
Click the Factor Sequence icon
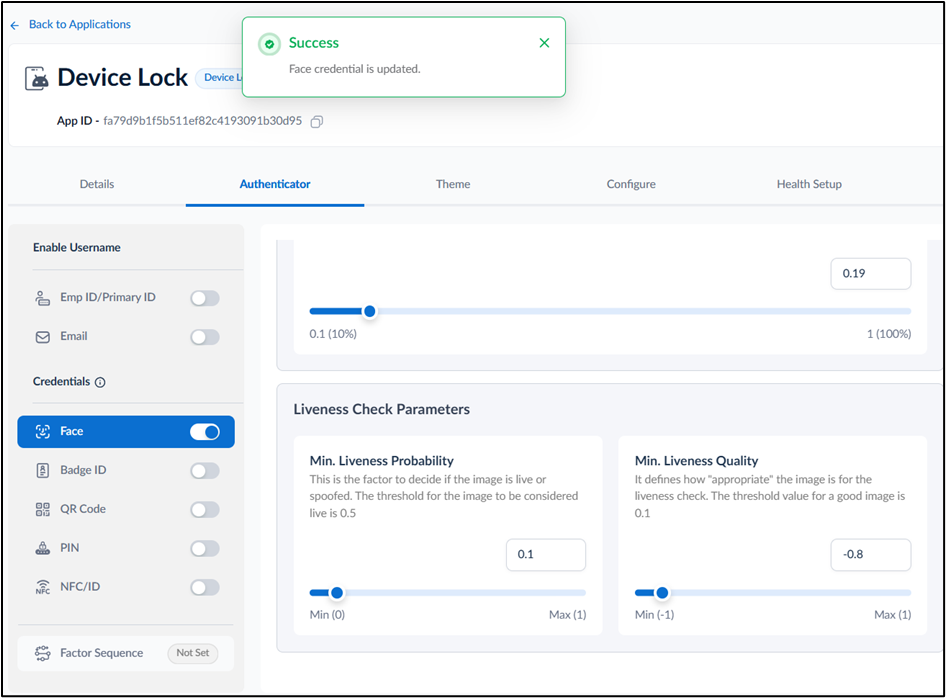(x=43, y=653)
